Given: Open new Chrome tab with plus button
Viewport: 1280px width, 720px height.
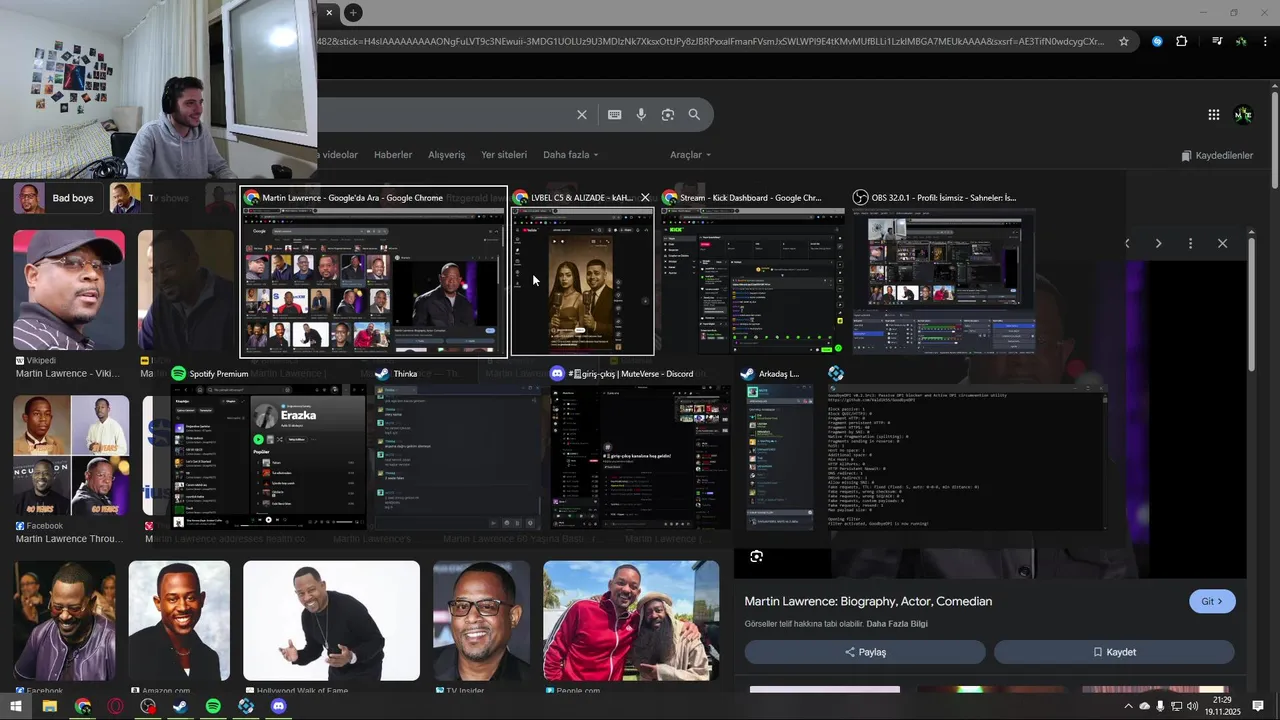Looking at the screenshot, I should 353,13.
